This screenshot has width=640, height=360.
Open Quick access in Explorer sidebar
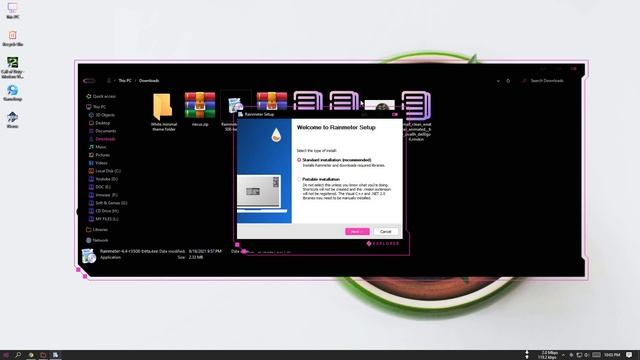[101, 96]
